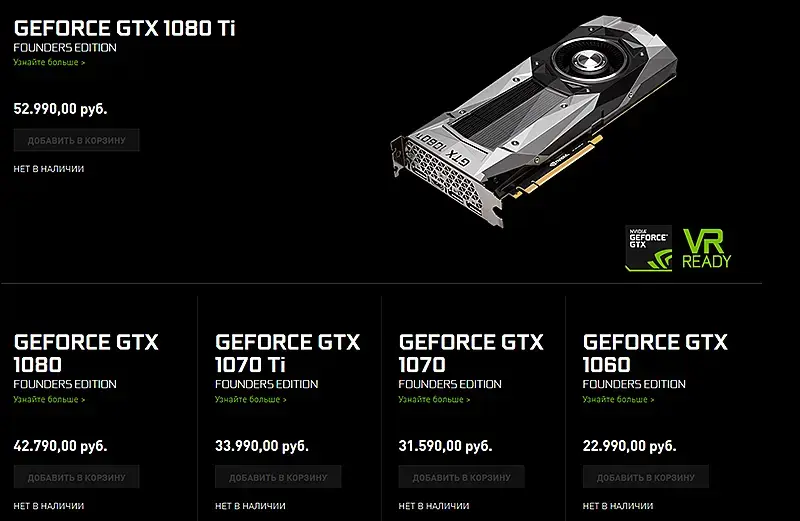Click the NVIDIA GeForce GTX badge icon
Image resolution: width=800 pixels, height=521 pixels.
(x=648, y=247)
